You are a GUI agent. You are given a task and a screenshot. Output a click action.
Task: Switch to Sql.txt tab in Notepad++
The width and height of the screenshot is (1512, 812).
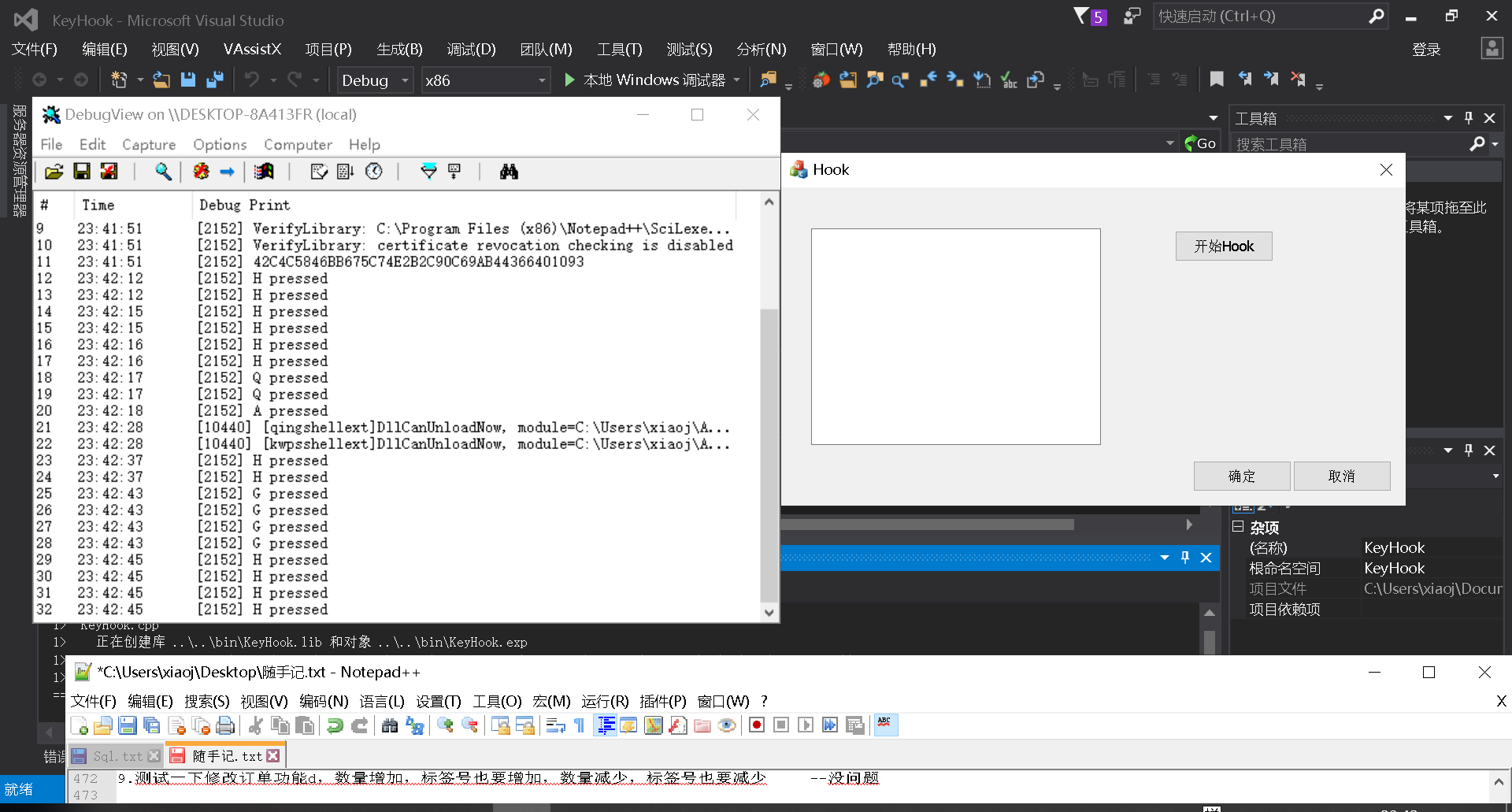point(117,756)
